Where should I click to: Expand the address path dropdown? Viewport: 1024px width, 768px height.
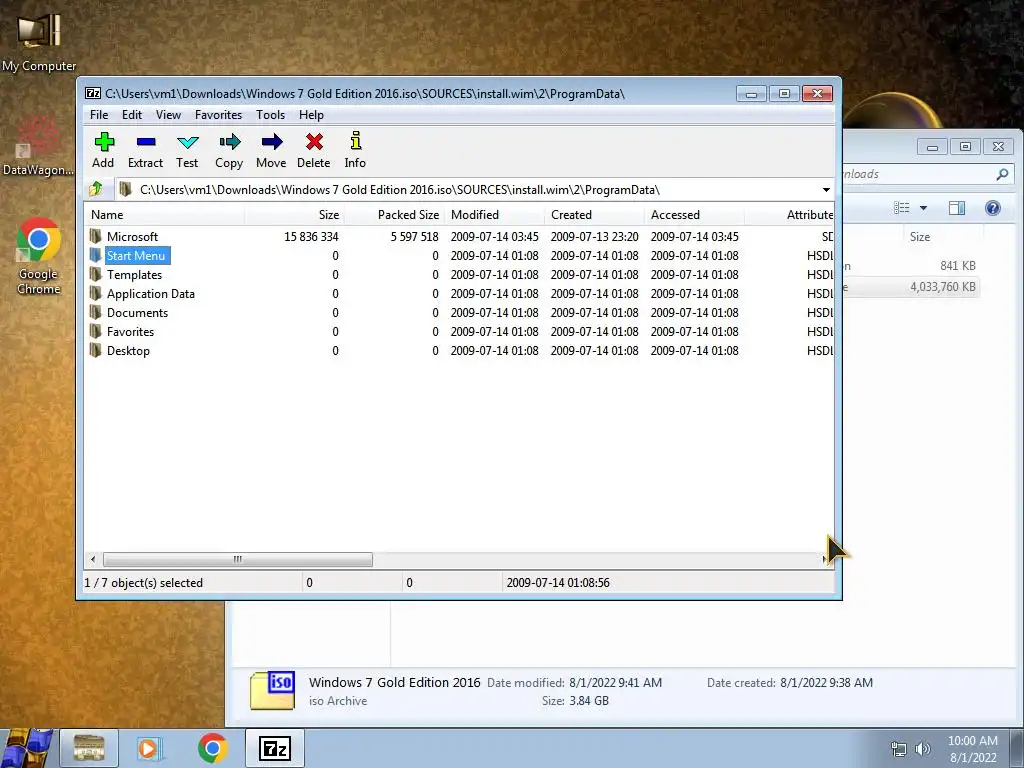[x=826, y=189]
